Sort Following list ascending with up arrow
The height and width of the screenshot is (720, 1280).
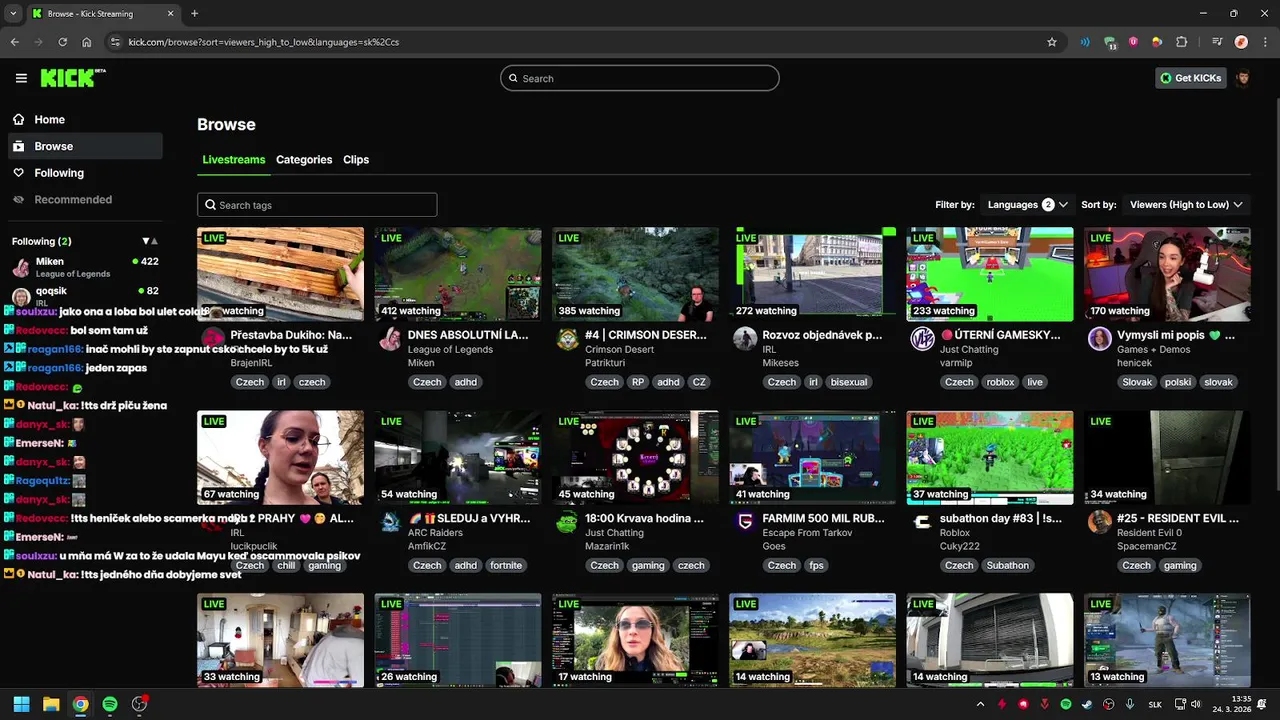(155, 241)
